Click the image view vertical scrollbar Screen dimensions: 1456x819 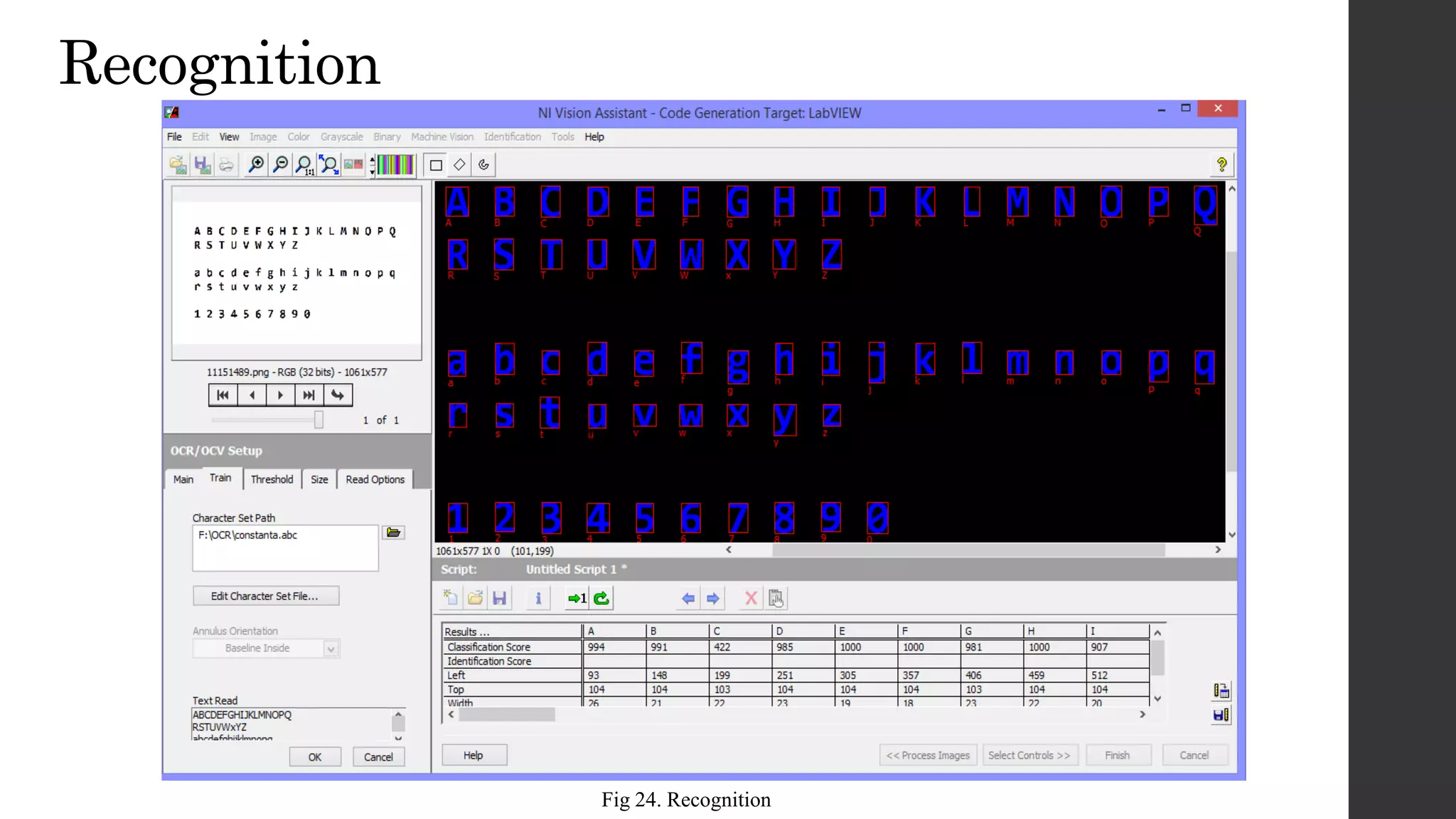point(1231,361)
